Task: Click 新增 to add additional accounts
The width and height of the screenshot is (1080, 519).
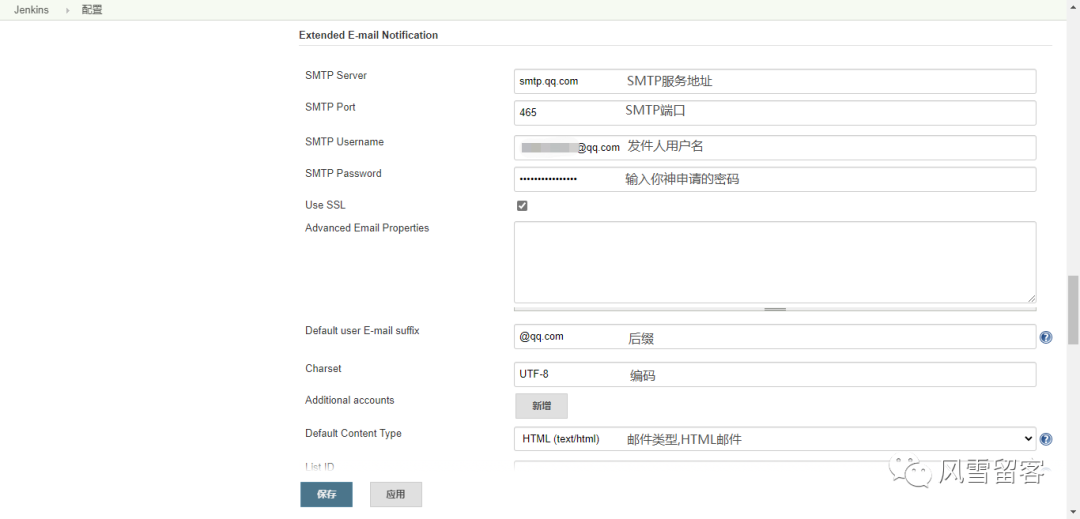Action: (x=541, y=406)
